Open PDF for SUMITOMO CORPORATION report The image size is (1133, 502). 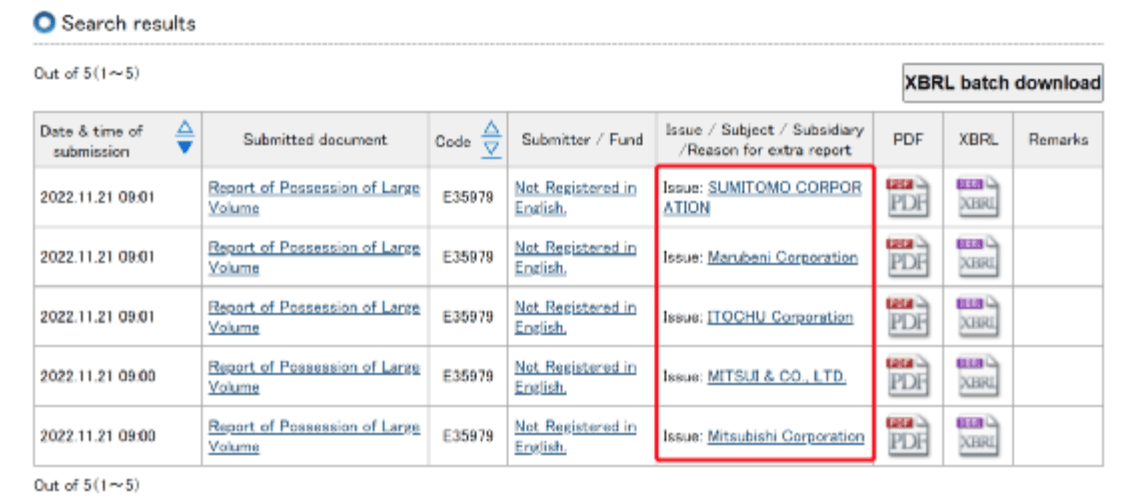(x=908, y=197)
